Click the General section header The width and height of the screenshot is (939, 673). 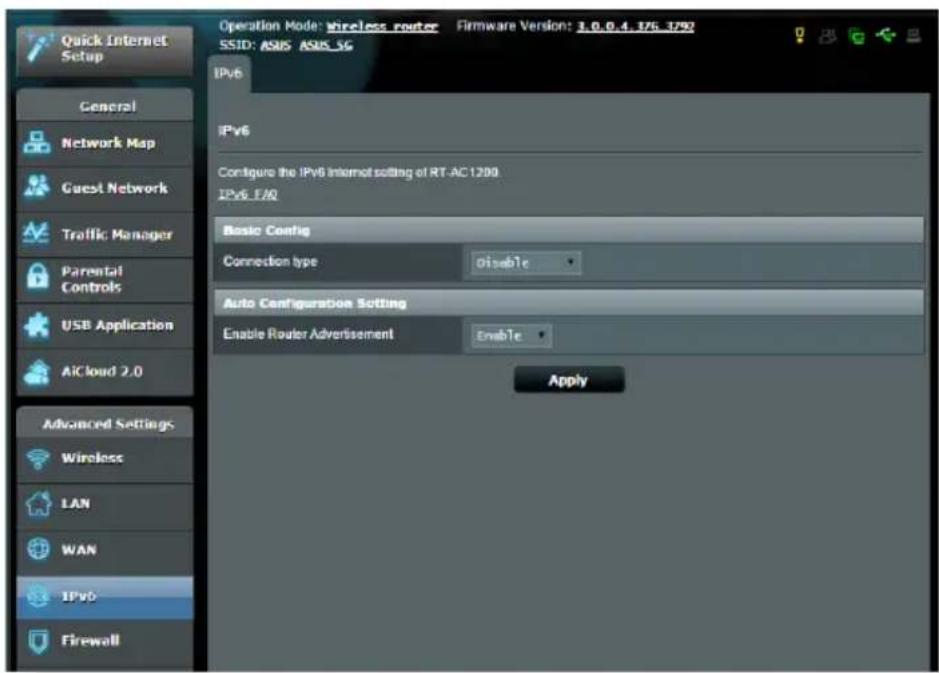click(105, 106)
